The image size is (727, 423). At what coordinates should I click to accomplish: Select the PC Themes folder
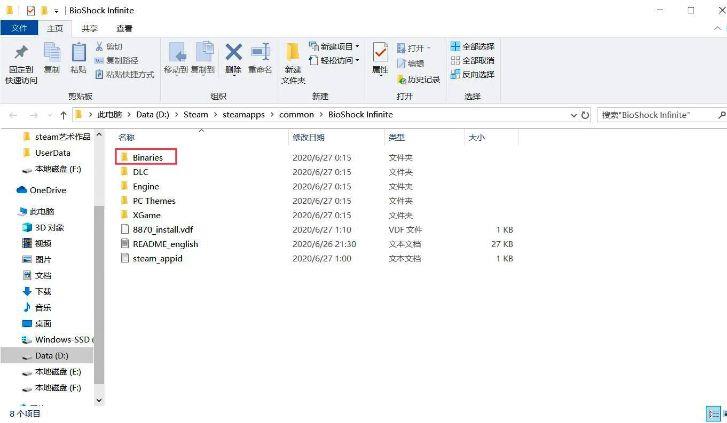click(148, 201)
